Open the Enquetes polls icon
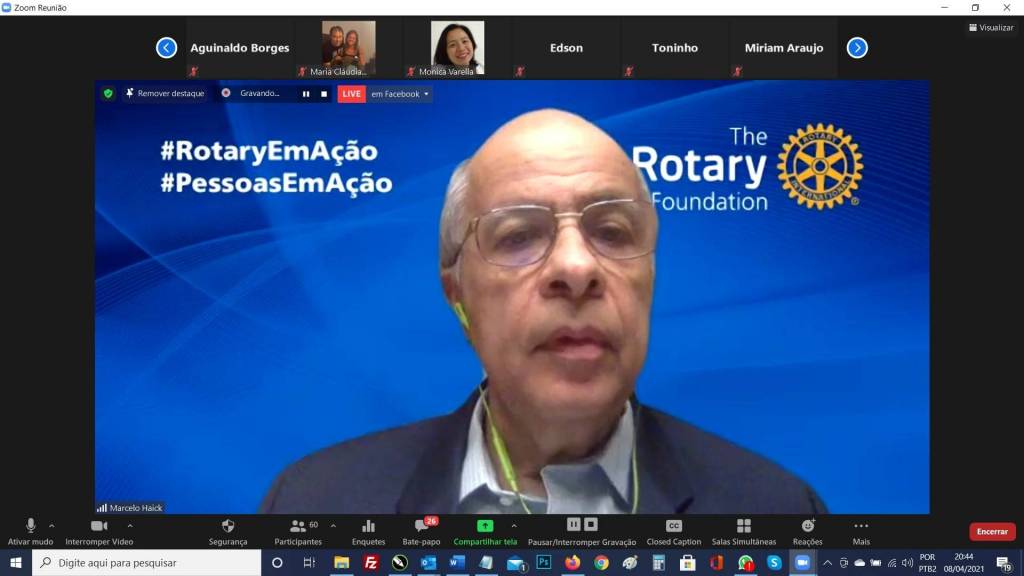 [368, 526]
